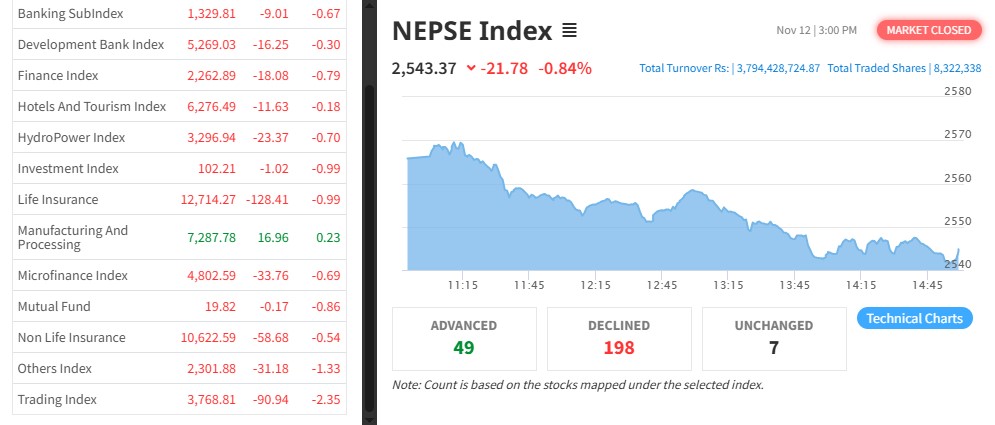
Task: Open Technical Charts
Action: pos(914,318)
